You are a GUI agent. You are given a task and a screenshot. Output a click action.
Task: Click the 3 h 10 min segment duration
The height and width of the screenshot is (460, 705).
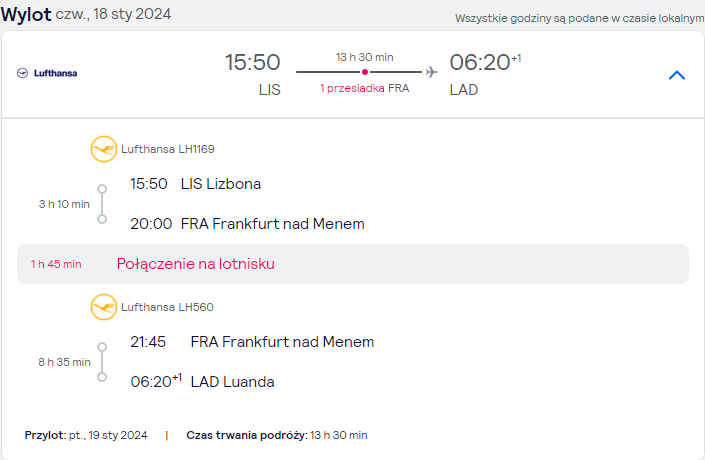[x=64, y=204]
